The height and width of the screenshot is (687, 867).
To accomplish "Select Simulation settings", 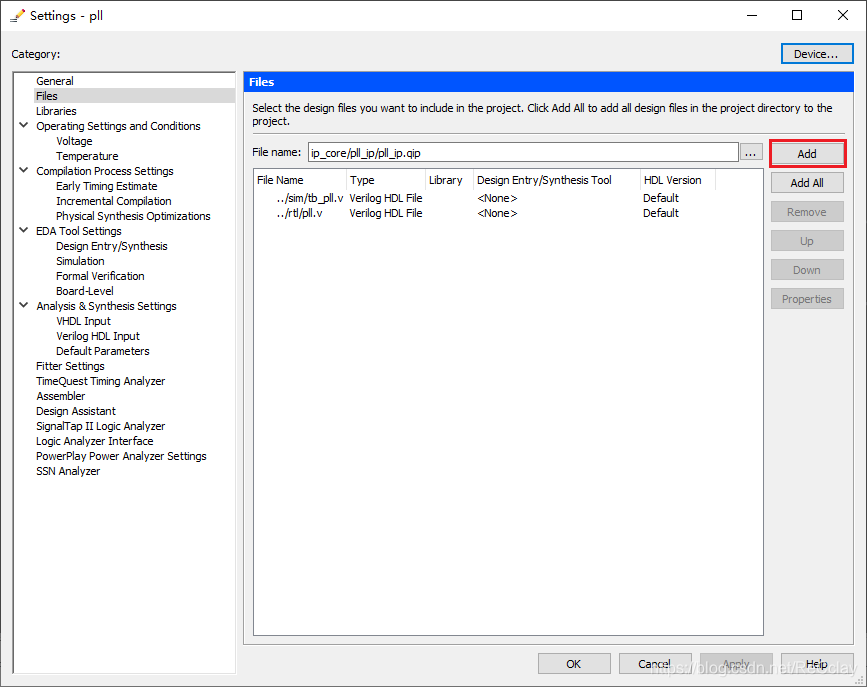I will click(x=80, y=261).
